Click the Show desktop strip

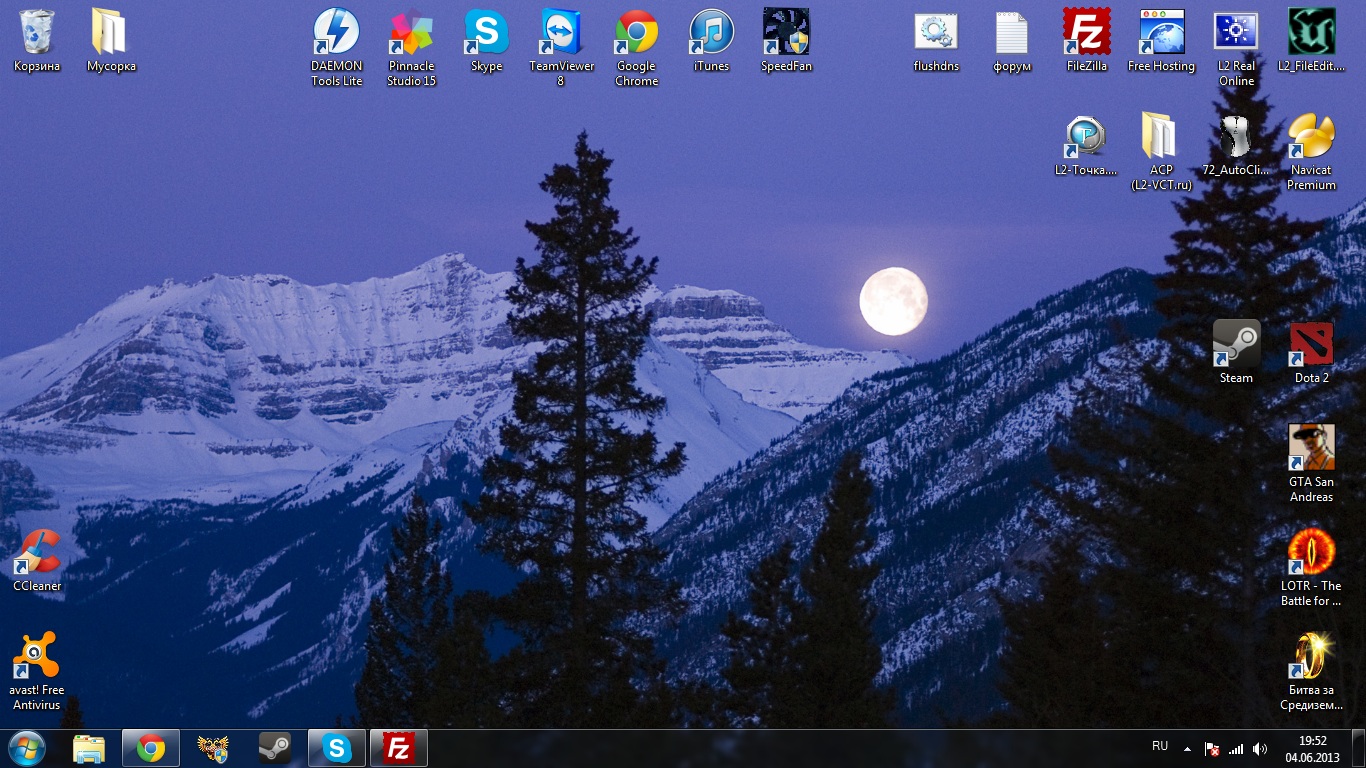(1358, 748)
